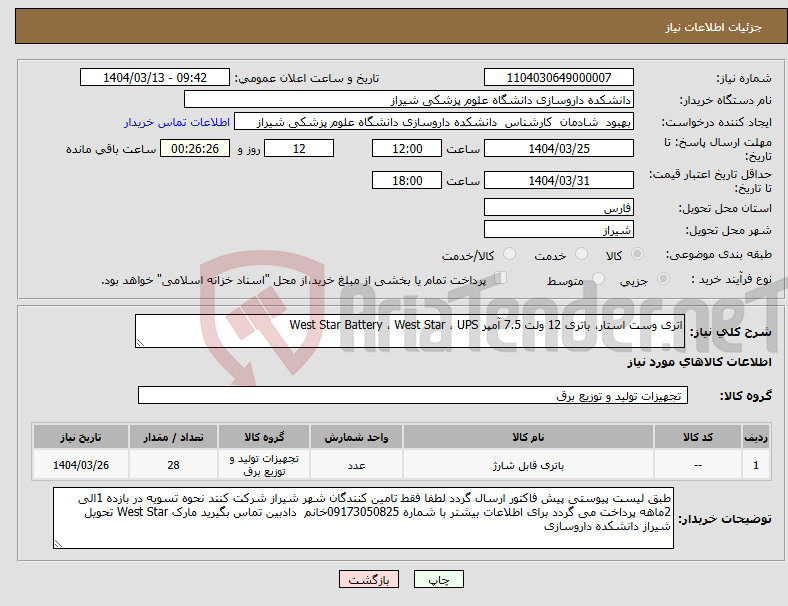The height and width of the screenshot is (606, 788).
Task: Click the item name cell باتری قابل شارژ
Action: click(x=528, y=465)
